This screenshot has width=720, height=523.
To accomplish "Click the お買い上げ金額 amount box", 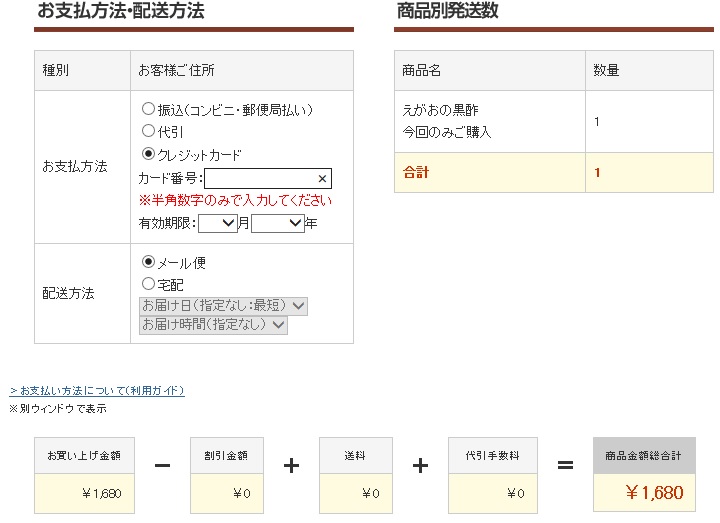I will coord(84,492).
